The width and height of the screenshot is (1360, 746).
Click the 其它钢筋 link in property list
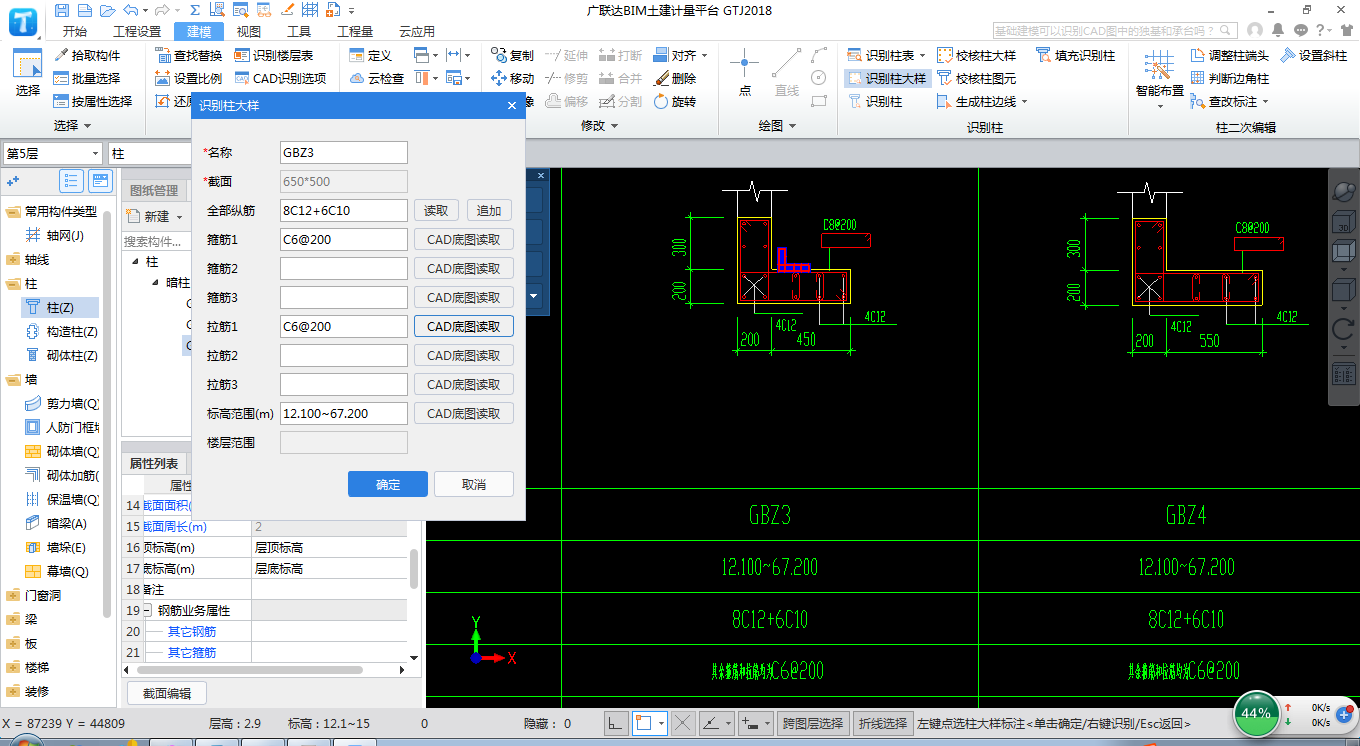click(x=191, y=631)
